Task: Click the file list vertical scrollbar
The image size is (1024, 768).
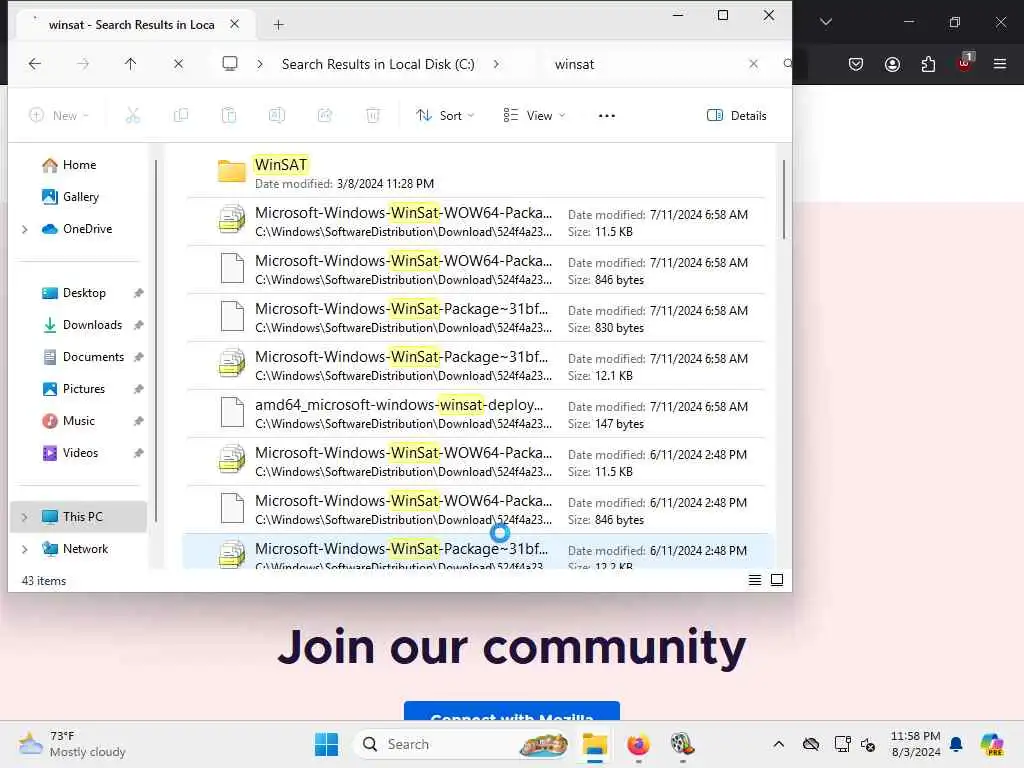Action: tap(784, 199)
